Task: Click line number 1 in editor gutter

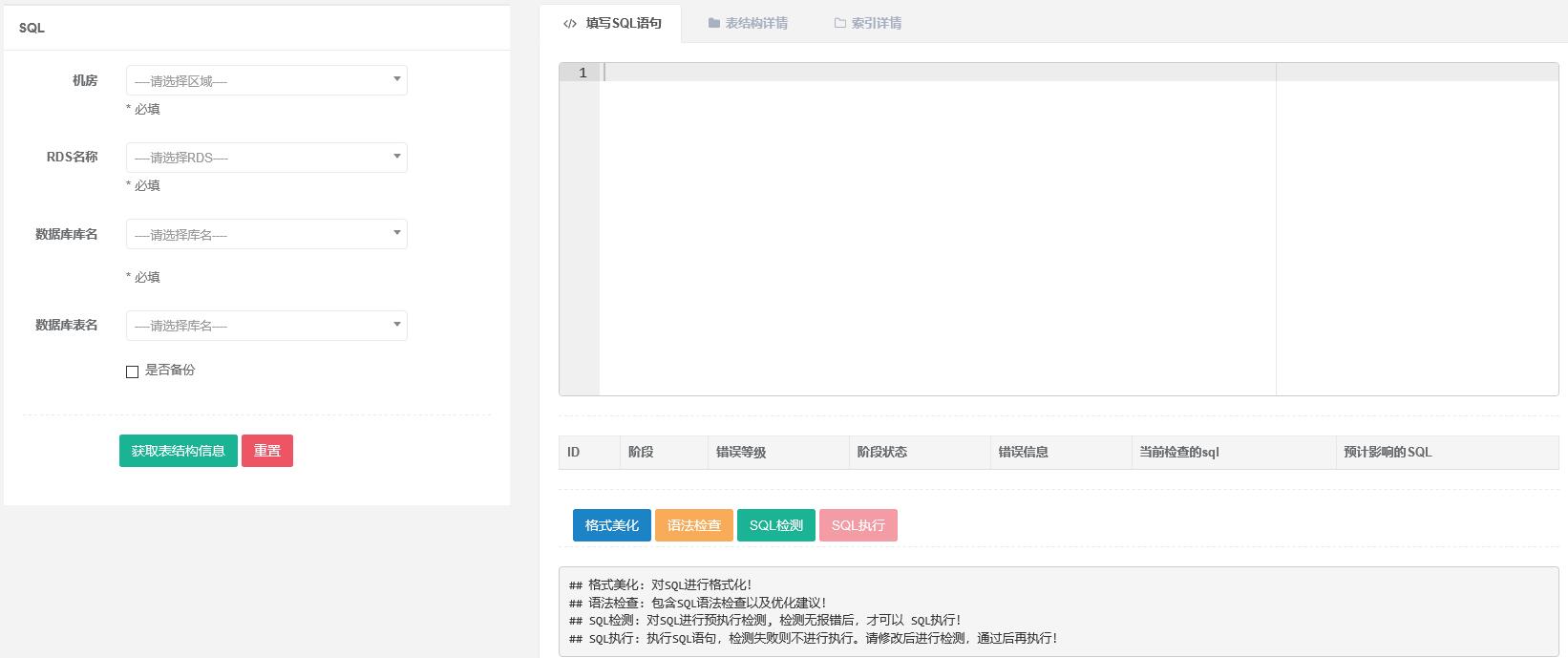Action: pos(583,74)
